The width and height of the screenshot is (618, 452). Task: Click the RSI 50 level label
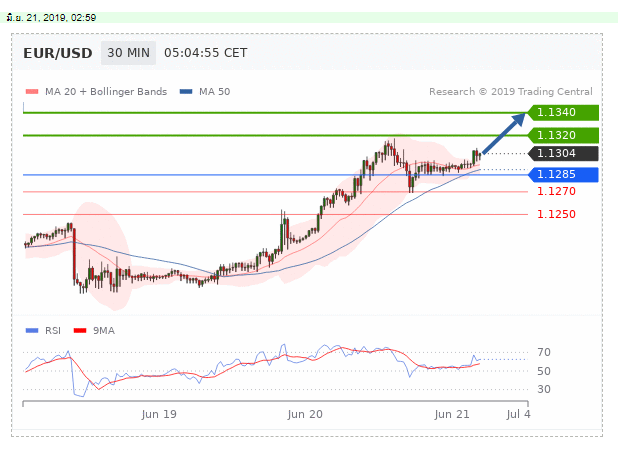[544, 371]
